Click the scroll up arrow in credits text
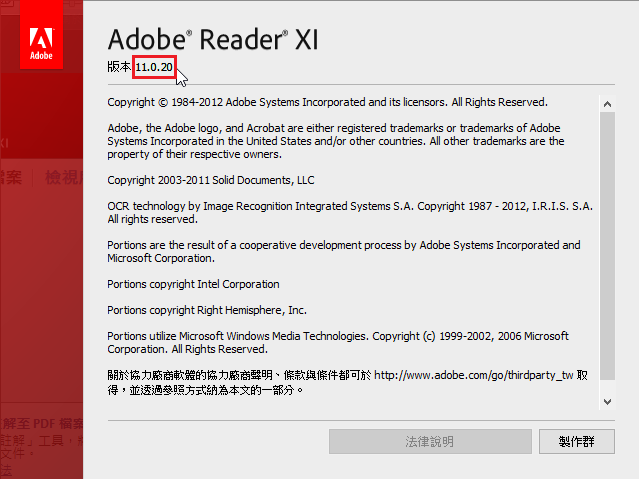The width and height of the screenshot is (639, 479). pos(607,104)
